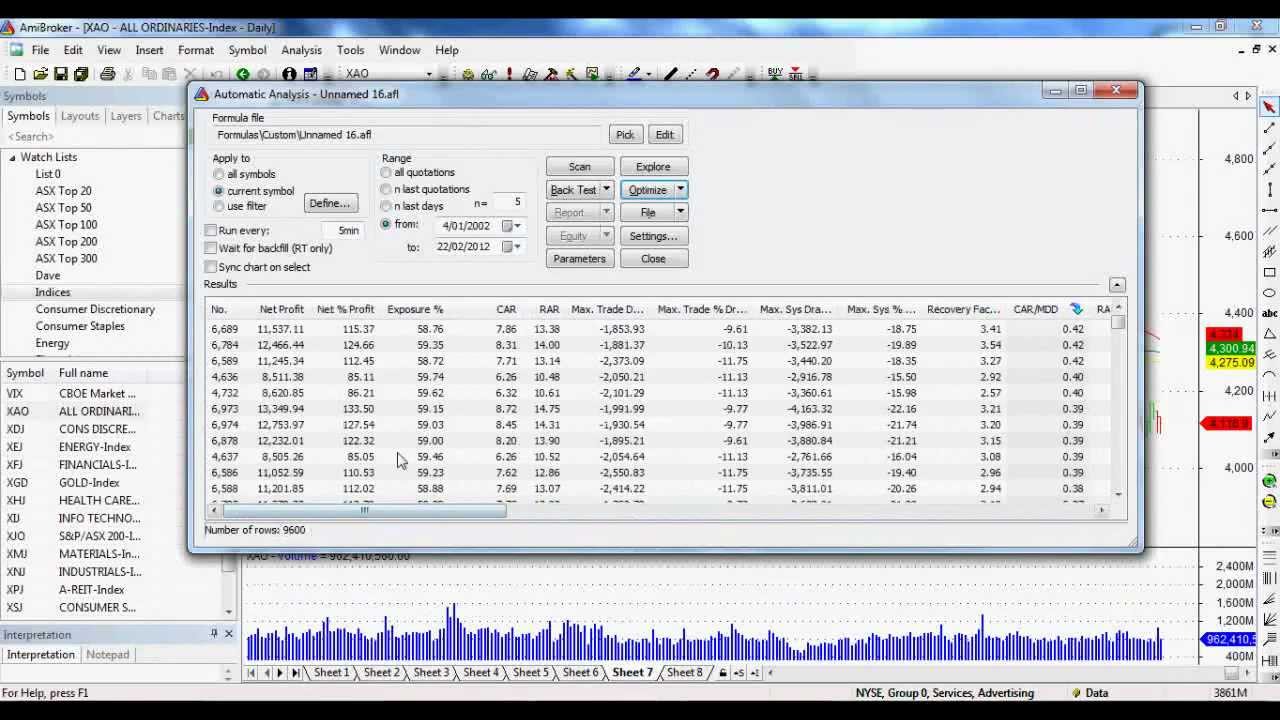Screen dimensions: 1280x720
Task: Click the Print toolbar icon
Action: (x=108, y=74)
